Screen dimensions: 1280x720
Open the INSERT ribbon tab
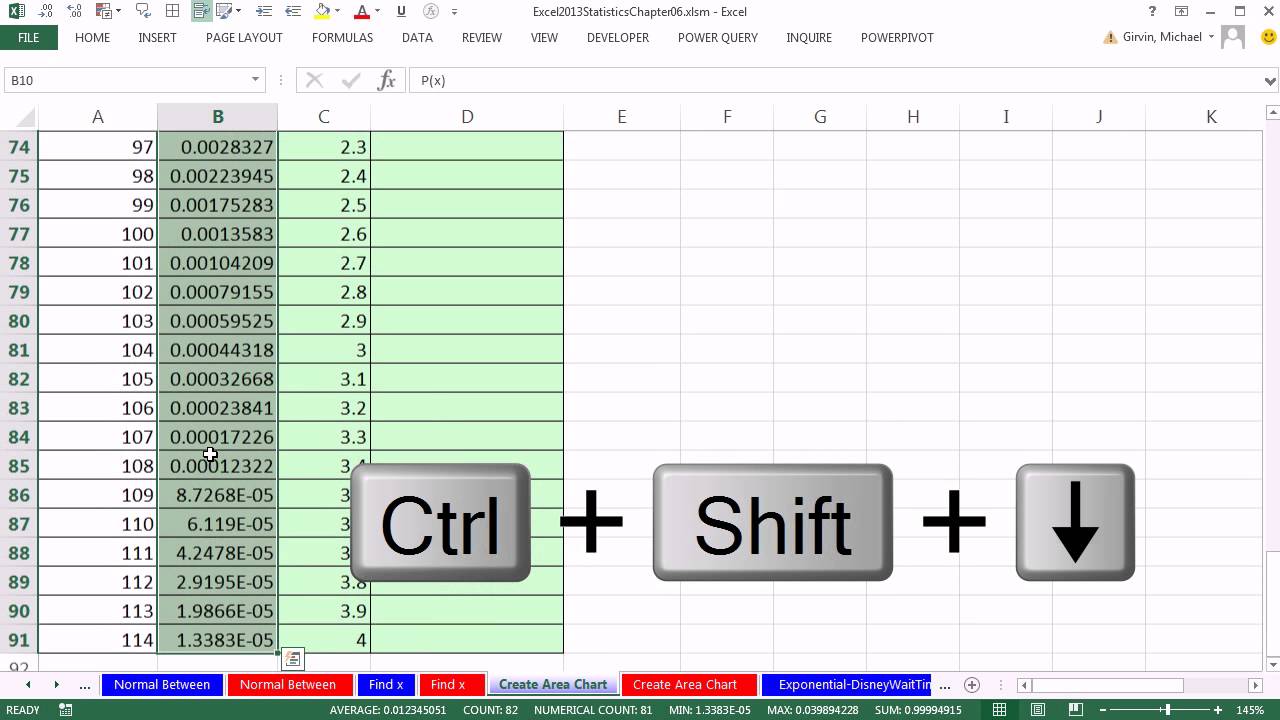point(157,37)
